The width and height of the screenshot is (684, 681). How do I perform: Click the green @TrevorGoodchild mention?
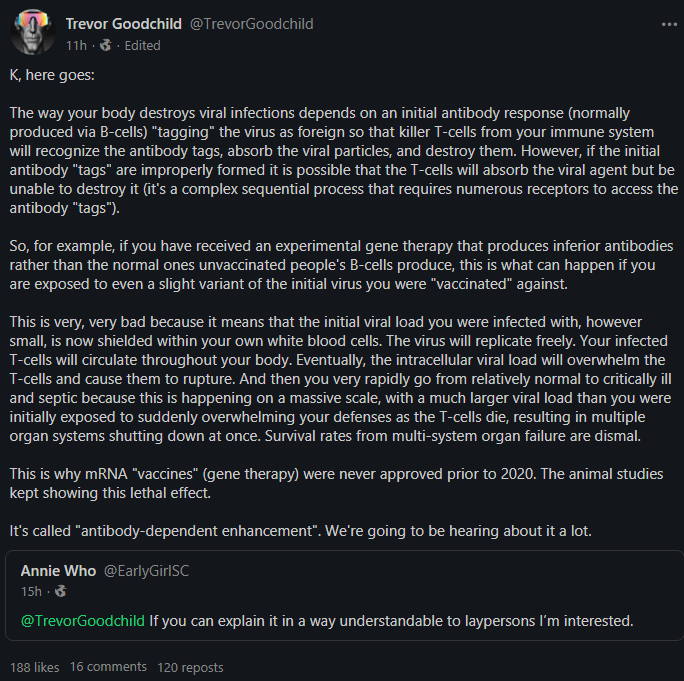(83, 621)
